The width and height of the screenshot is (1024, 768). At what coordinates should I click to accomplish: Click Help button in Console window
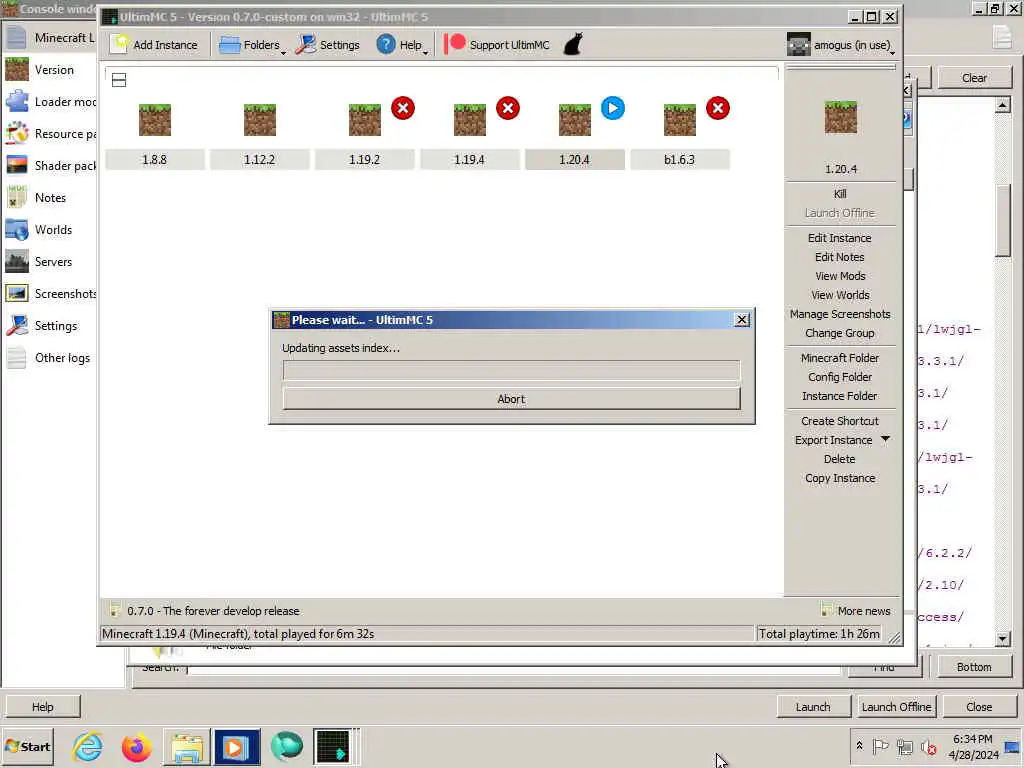42,707
